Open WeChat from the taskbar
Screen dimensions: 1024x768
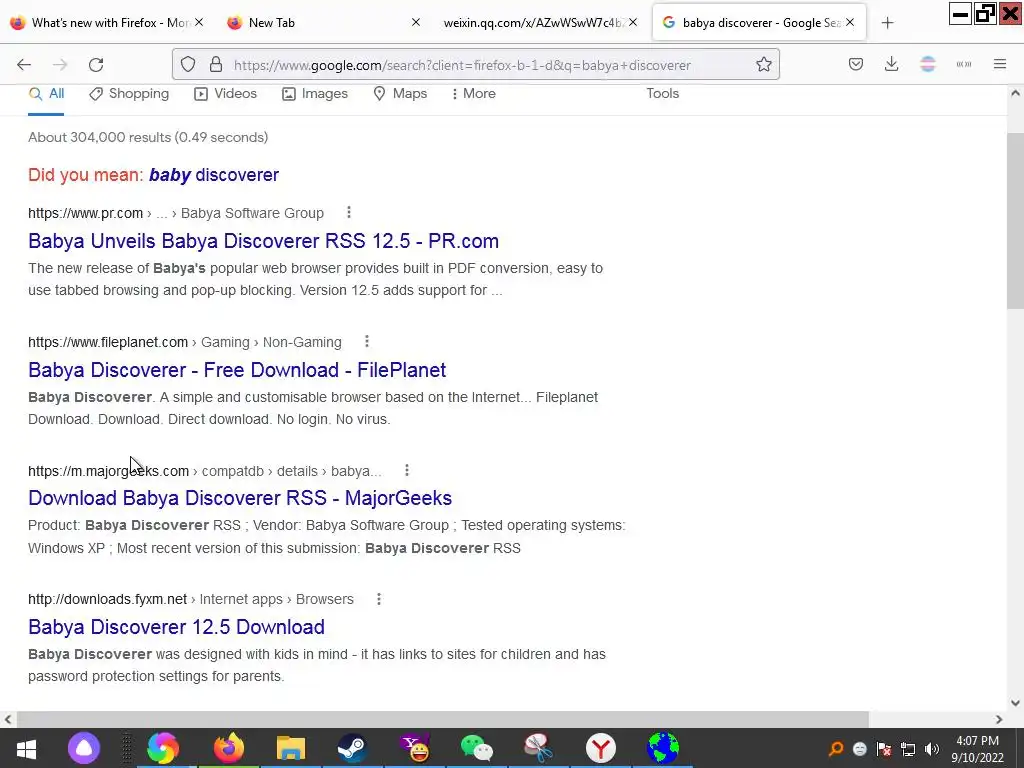477,748
